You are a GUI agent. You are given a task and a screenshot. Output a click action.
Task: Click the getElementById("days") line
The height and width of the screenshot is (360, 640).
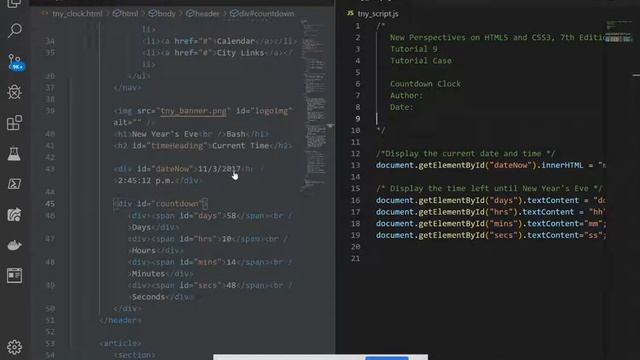pyautogui.click(x=490, y=200)
